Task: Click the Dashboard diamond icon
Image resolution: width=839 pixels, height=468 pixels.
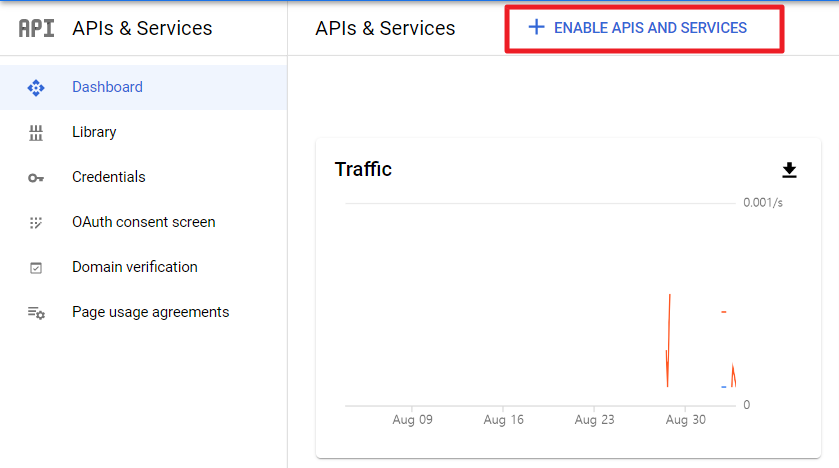Action: [x=36, y=88]
